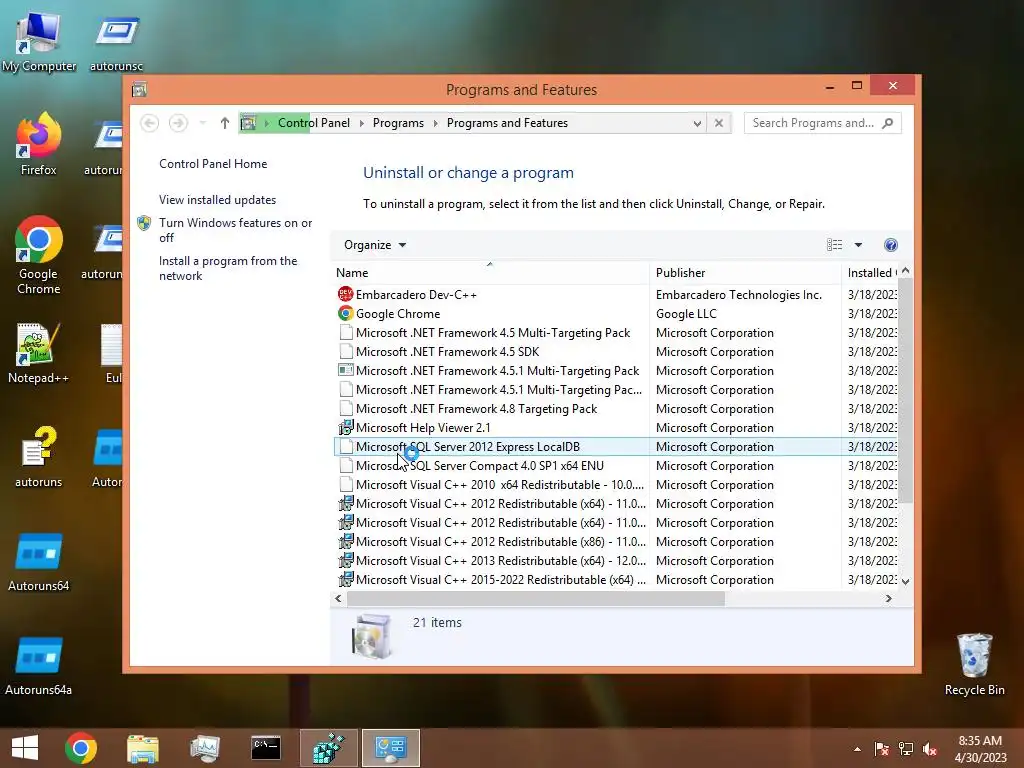Click the muted volume tray icon
1024x768 pixels.
pos(930,749)
